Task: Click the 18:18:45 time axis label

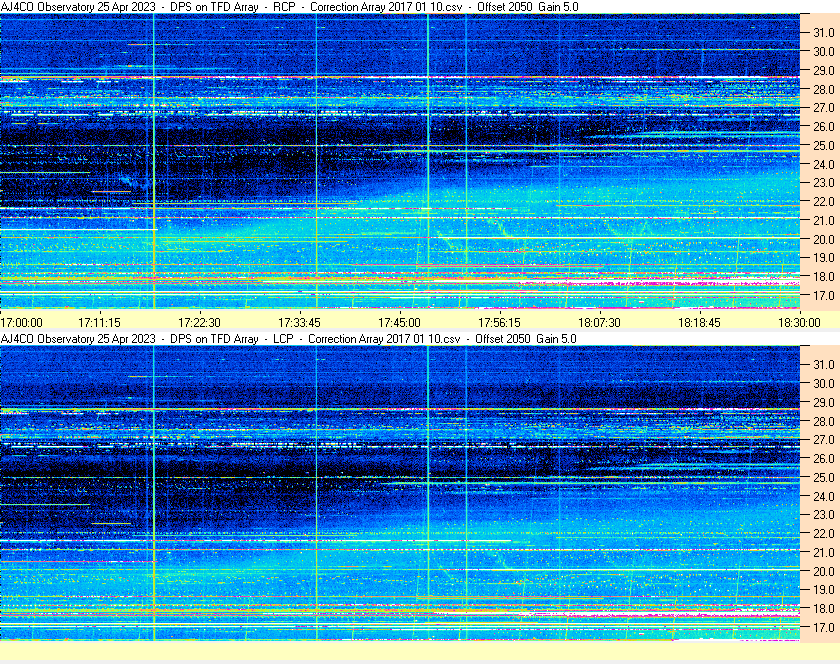Action: [x=700, y=323]
